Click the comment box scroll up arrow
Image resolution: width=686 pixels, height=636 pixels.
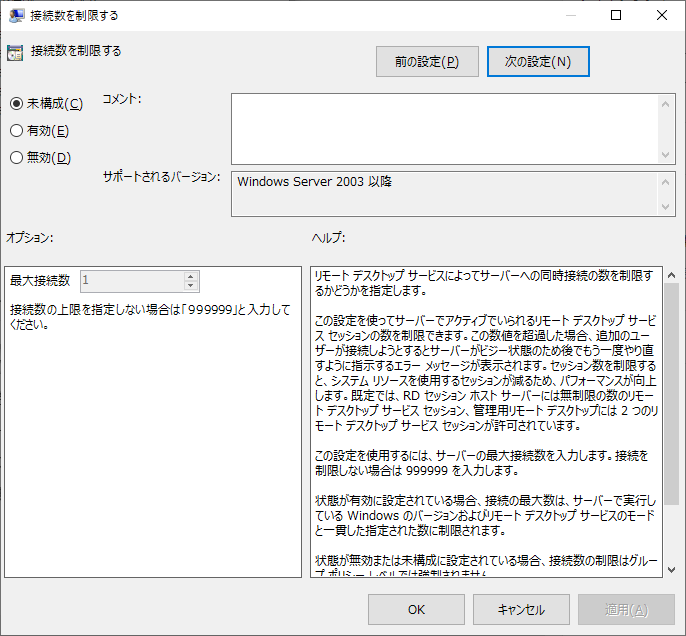(665, 104)
